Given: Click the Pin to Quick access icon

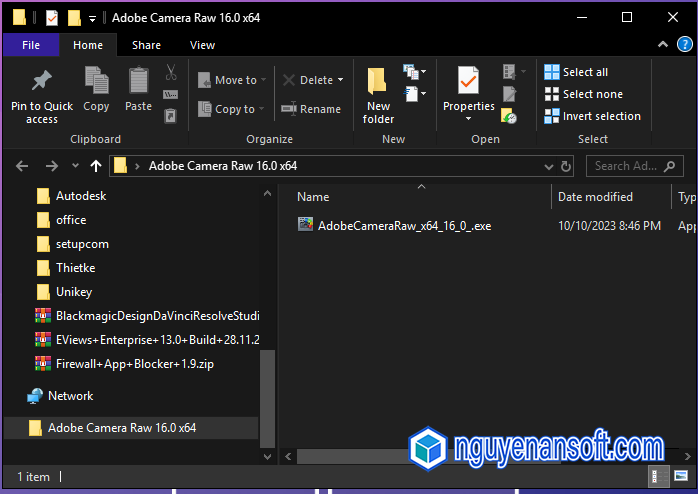Looking at the screenshot, I should [x=41, y=81].
